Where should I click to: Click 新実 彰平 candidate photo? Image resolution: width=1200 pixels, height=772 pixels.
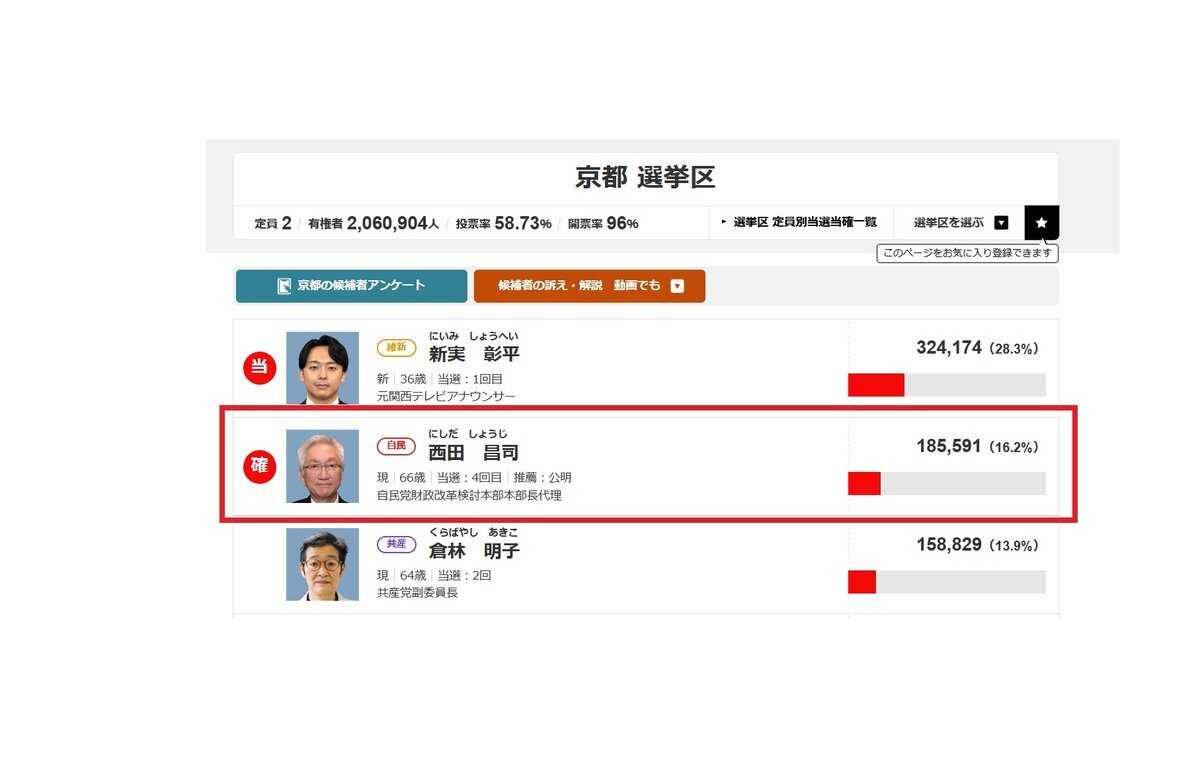(322, 368)
